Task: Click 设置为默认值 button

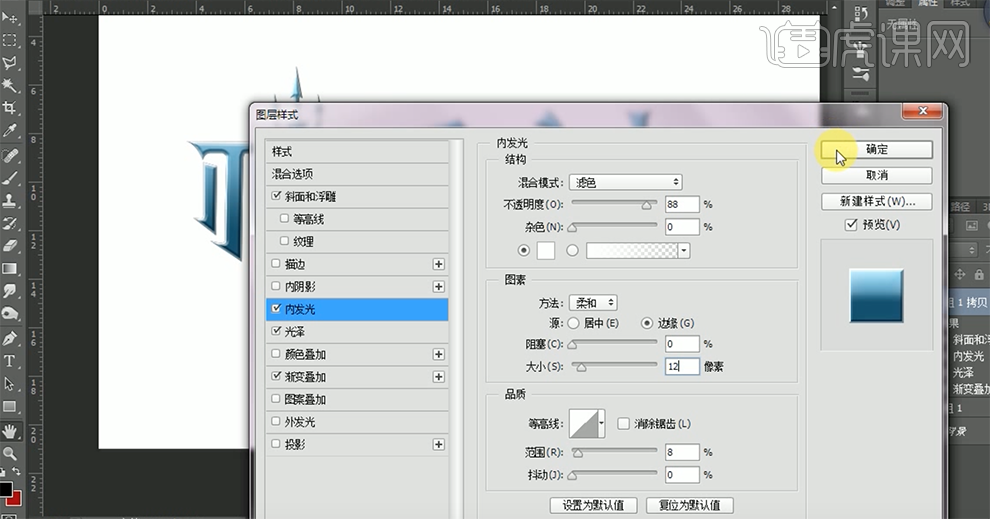Action: (x=593, y=505)
